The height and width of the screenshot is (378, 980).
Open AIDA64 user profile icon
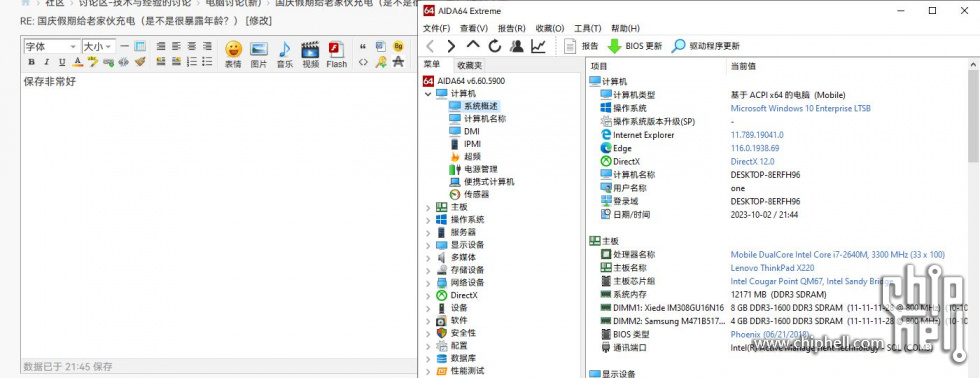[x=516, y=46]
